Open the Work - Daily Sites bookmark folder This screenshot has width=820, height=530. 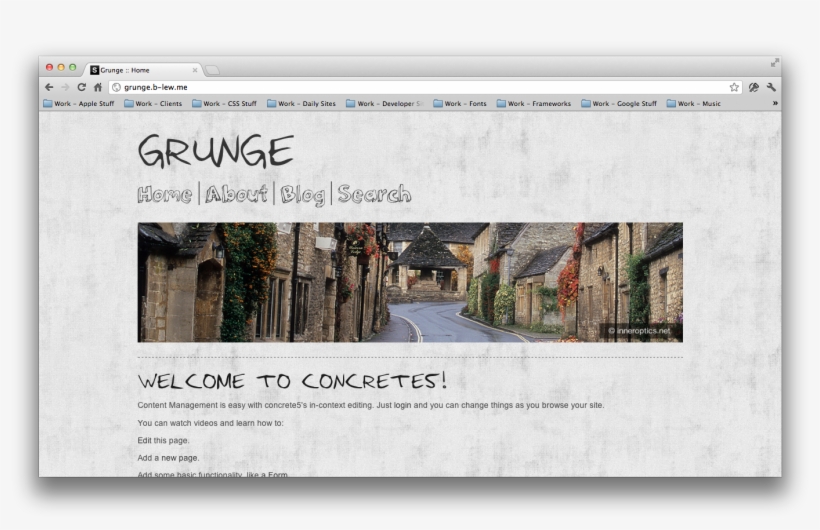pyautogui.click(x=301, y=104)
